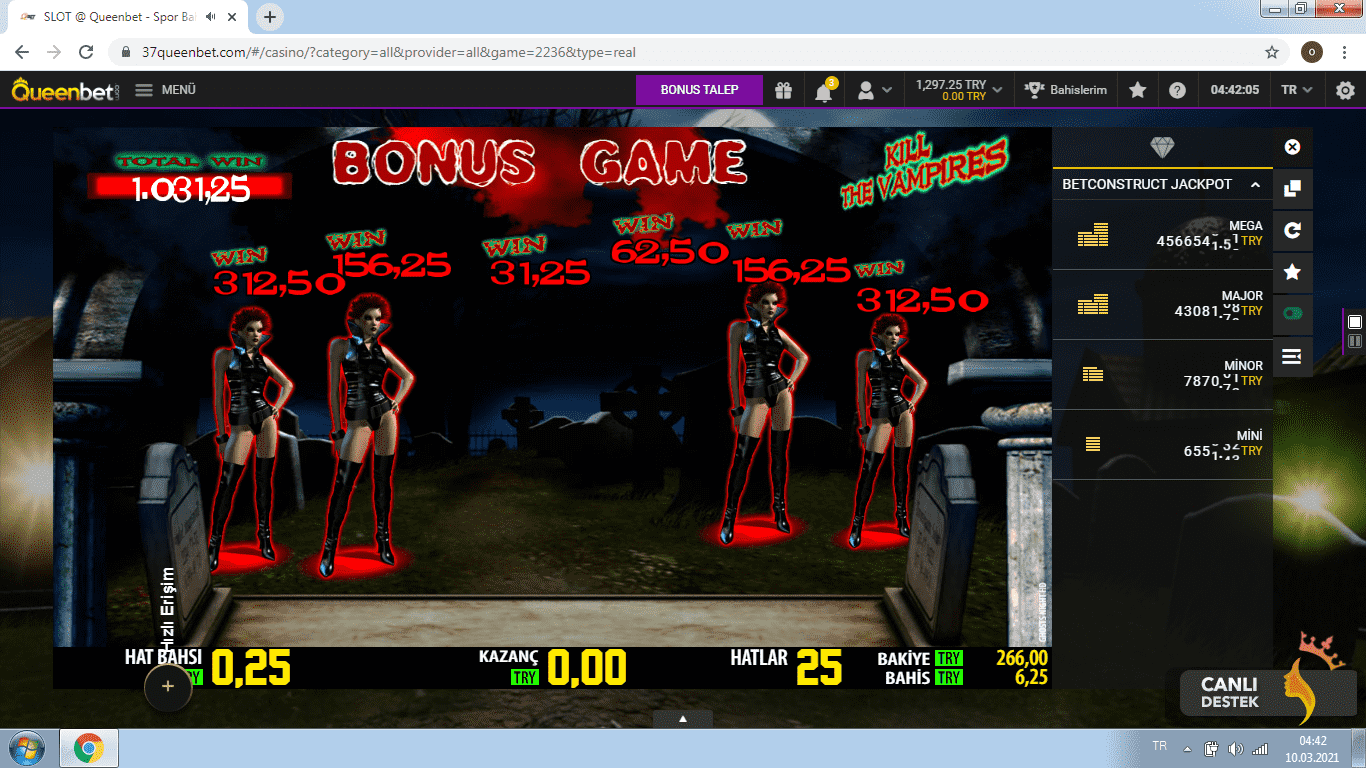Close the game with the X icon
This screenshot has height=768, width=1366.
(x=1292, y=147)
